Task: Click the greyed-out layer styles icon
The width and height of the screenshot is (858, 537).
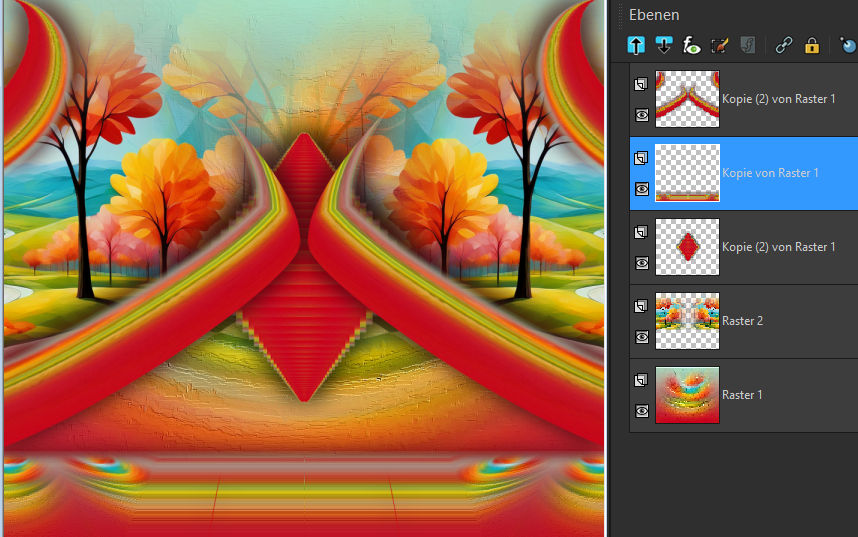Action: point(747,45)
